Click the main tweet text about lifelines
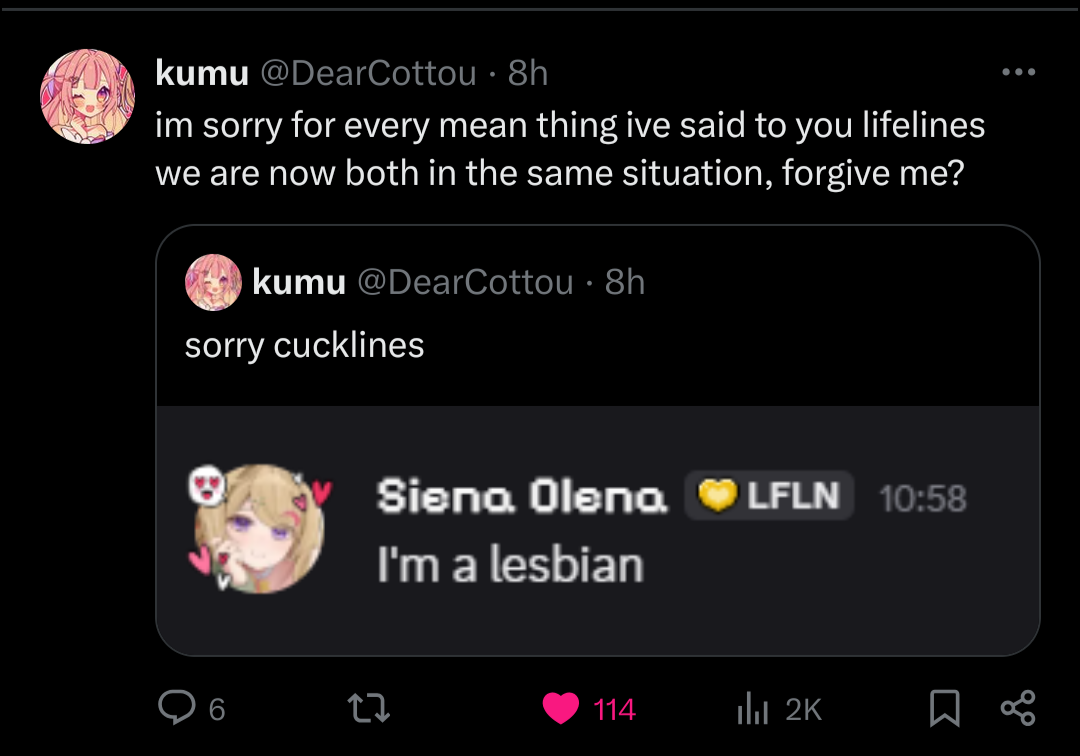 pyautogui.click(x=570, y=149)
